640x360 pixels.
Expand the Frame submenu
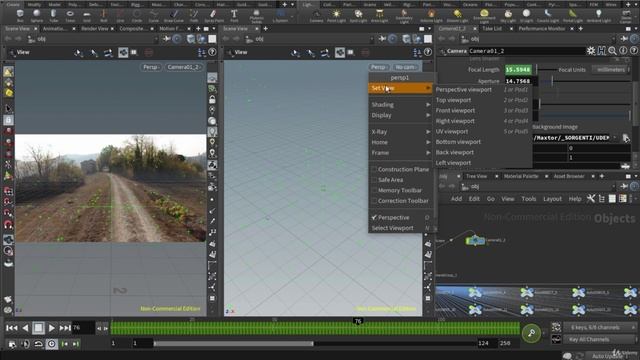[400, 153]
